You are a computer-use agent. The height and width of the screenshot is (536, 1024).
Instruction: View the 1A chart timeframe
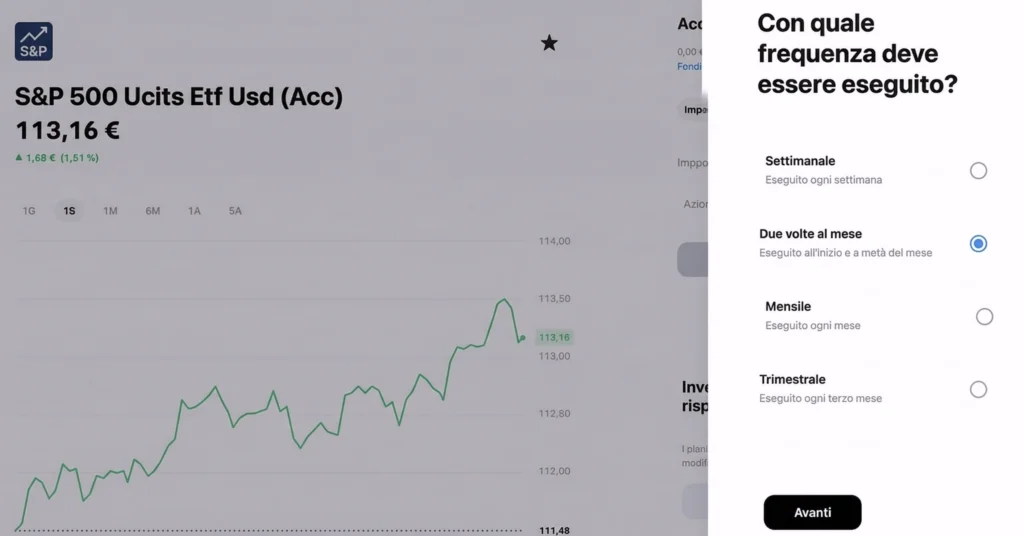pos(194,211)
